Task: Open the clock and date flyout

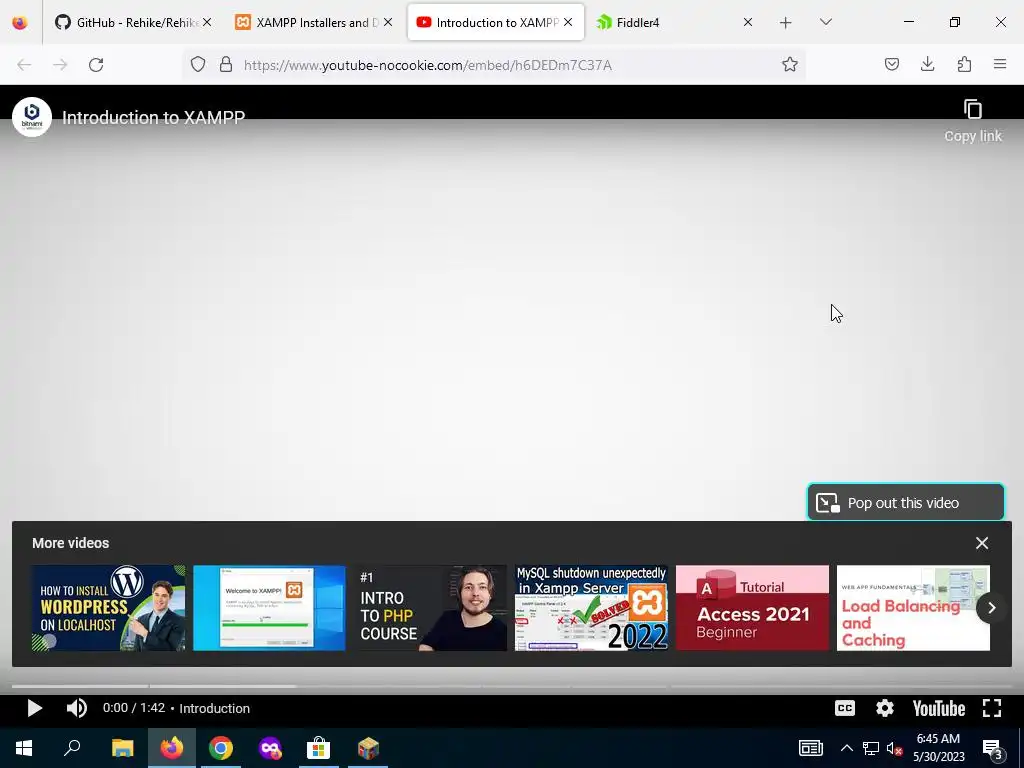Action: tap(938, 748)
